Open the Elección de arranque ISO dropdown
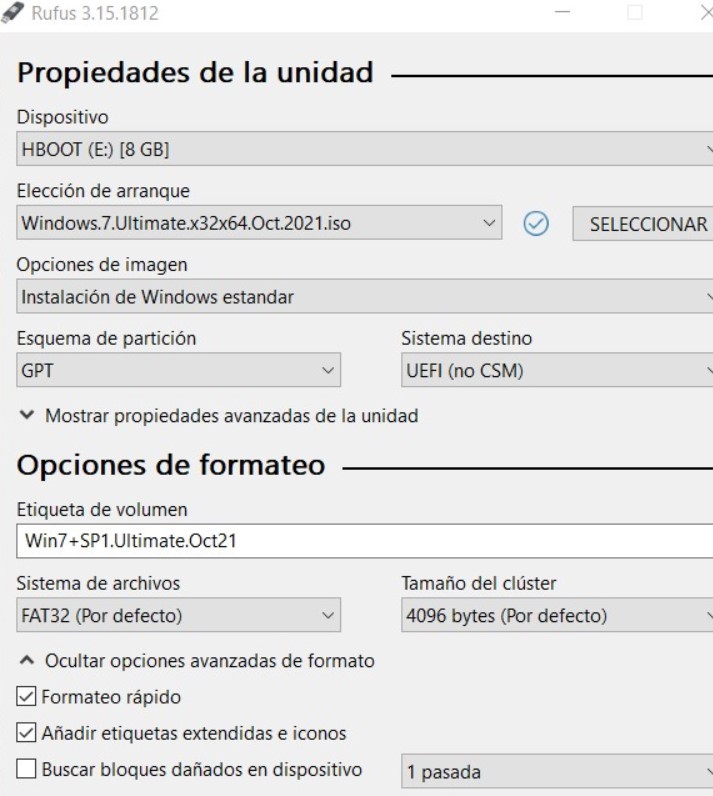Viewport: 713px width, 796px height. point(259,224)
